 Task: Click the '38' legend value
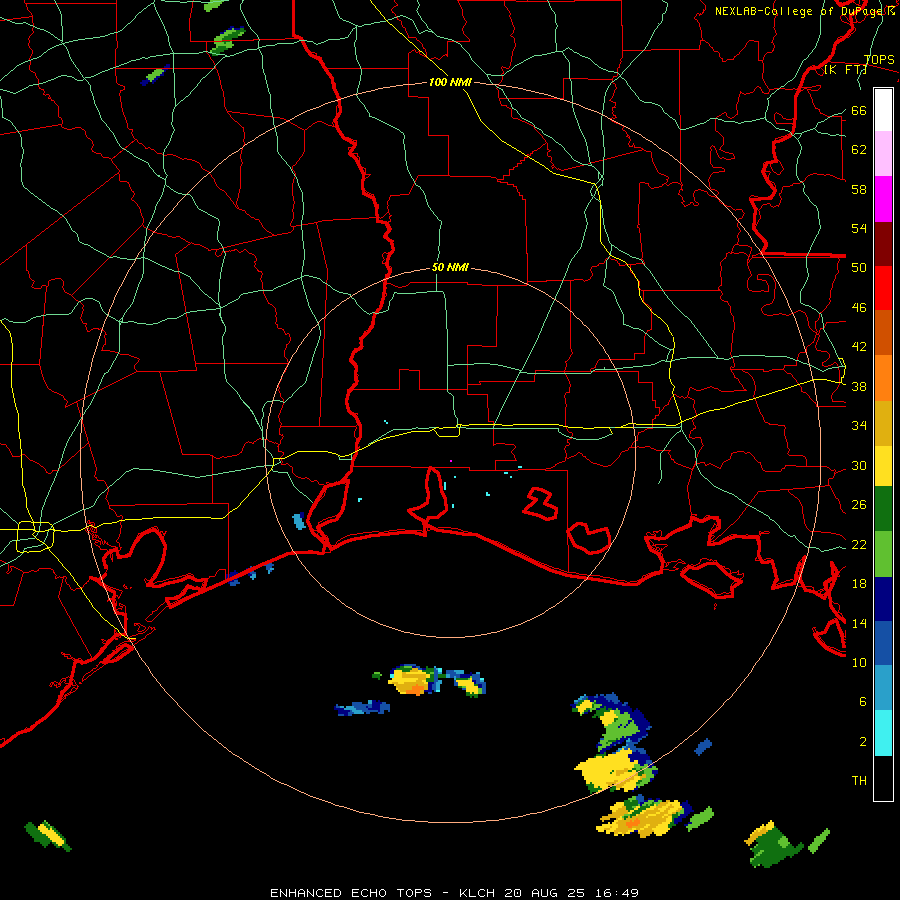[859, 387]
